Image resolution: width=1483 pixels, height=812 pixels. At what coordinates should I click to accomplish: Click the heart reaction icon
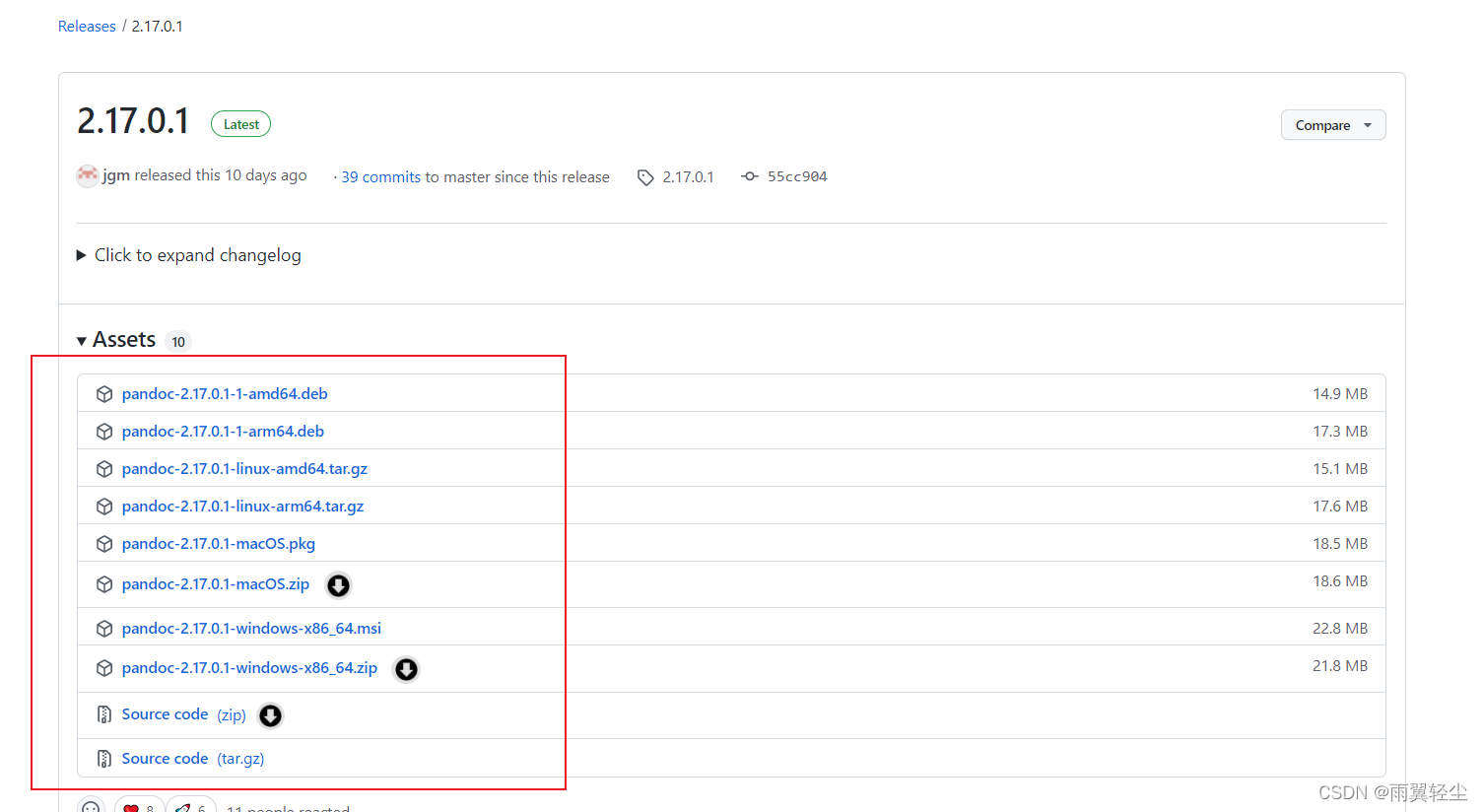tap(131, 808)
